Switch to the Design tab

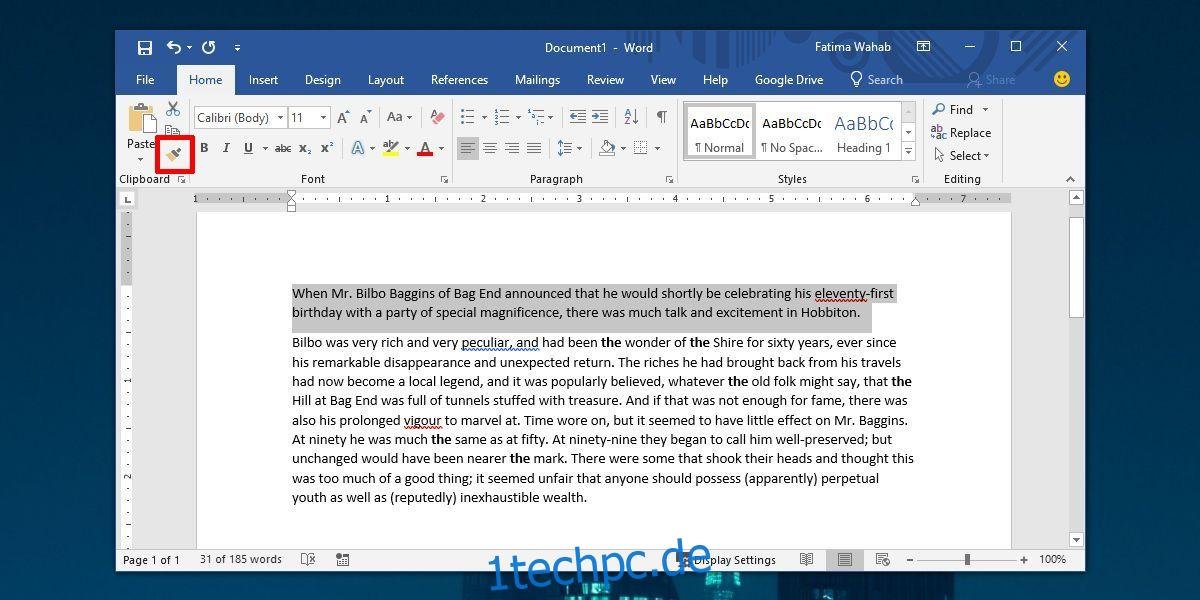pos(323,80)
